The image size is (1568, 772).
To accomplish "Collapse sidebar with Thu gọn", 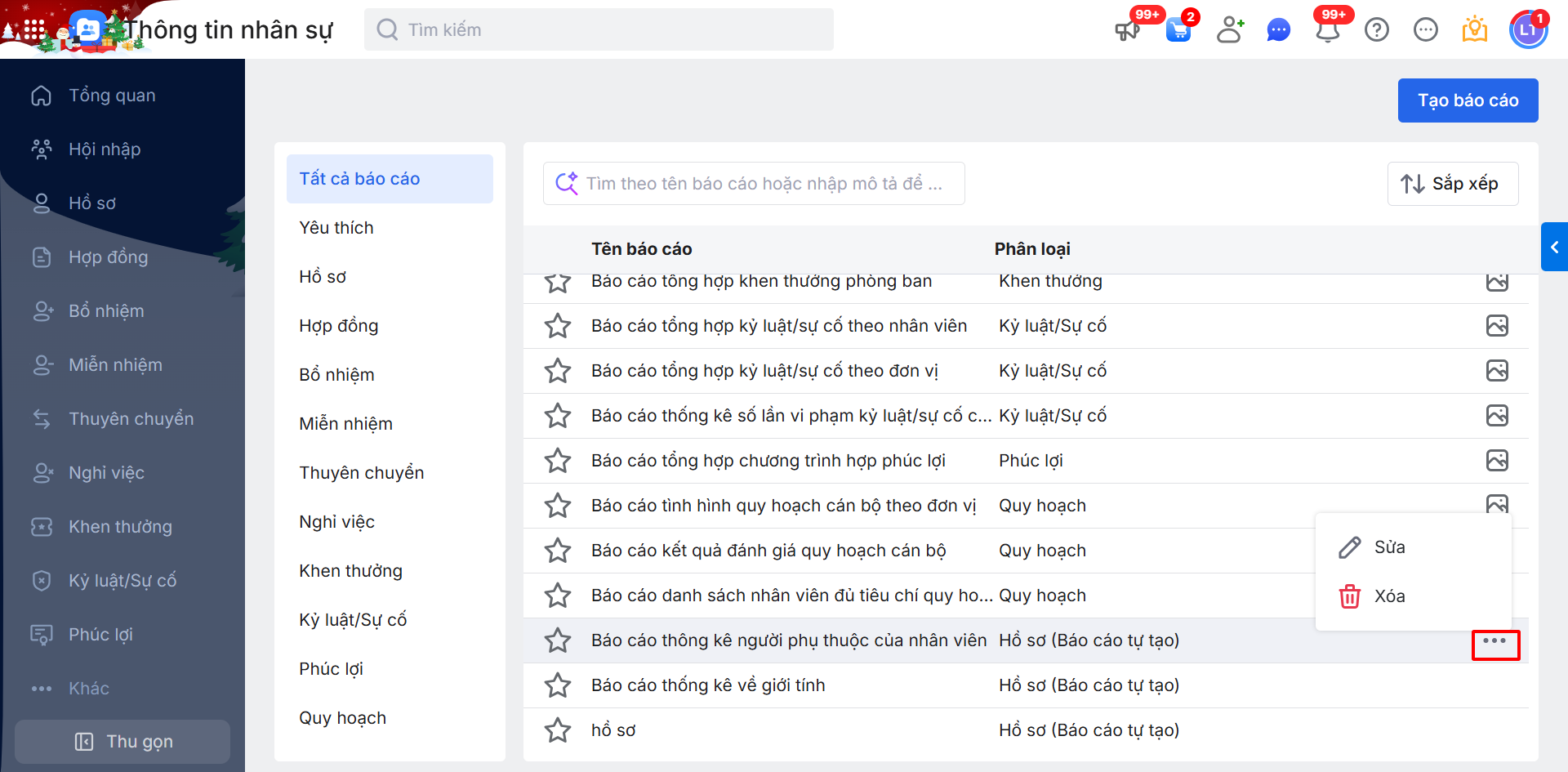I will tap(122, 741).
